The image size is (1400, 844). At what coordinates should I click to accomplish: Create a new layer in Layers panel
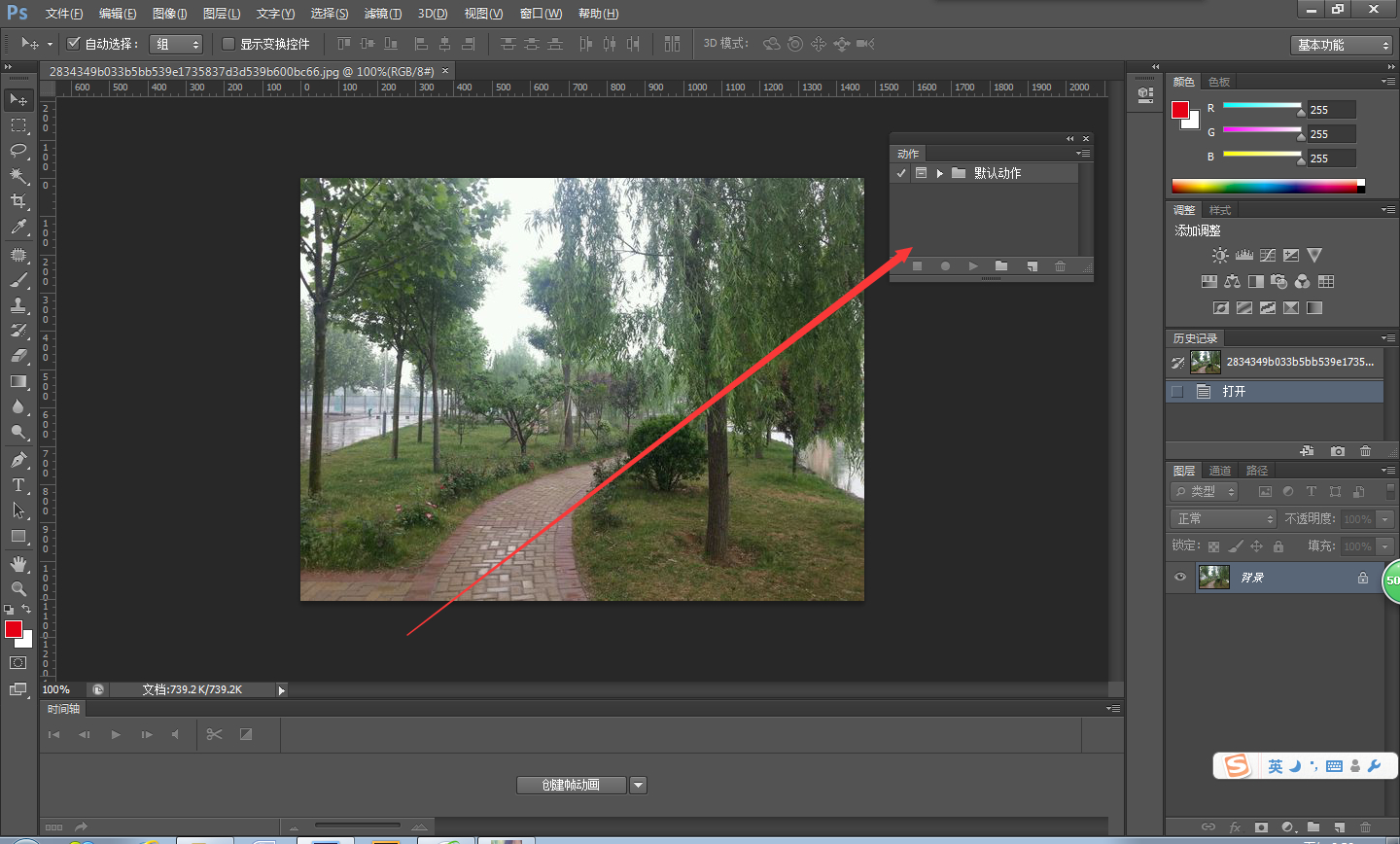(x=1339, y=827)
